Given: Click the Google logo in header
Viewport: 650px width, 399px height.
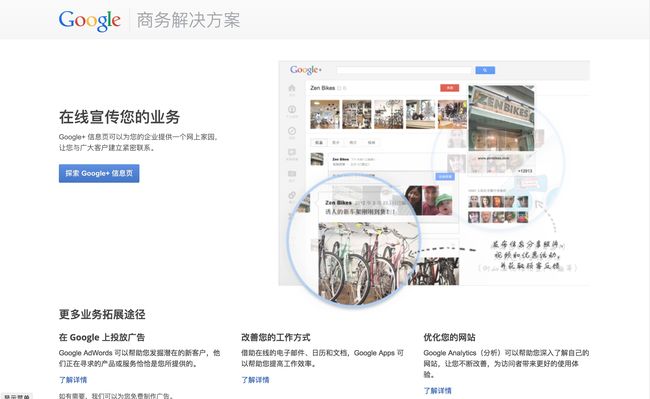Looking at the screenshot, I should click(90, 20).
